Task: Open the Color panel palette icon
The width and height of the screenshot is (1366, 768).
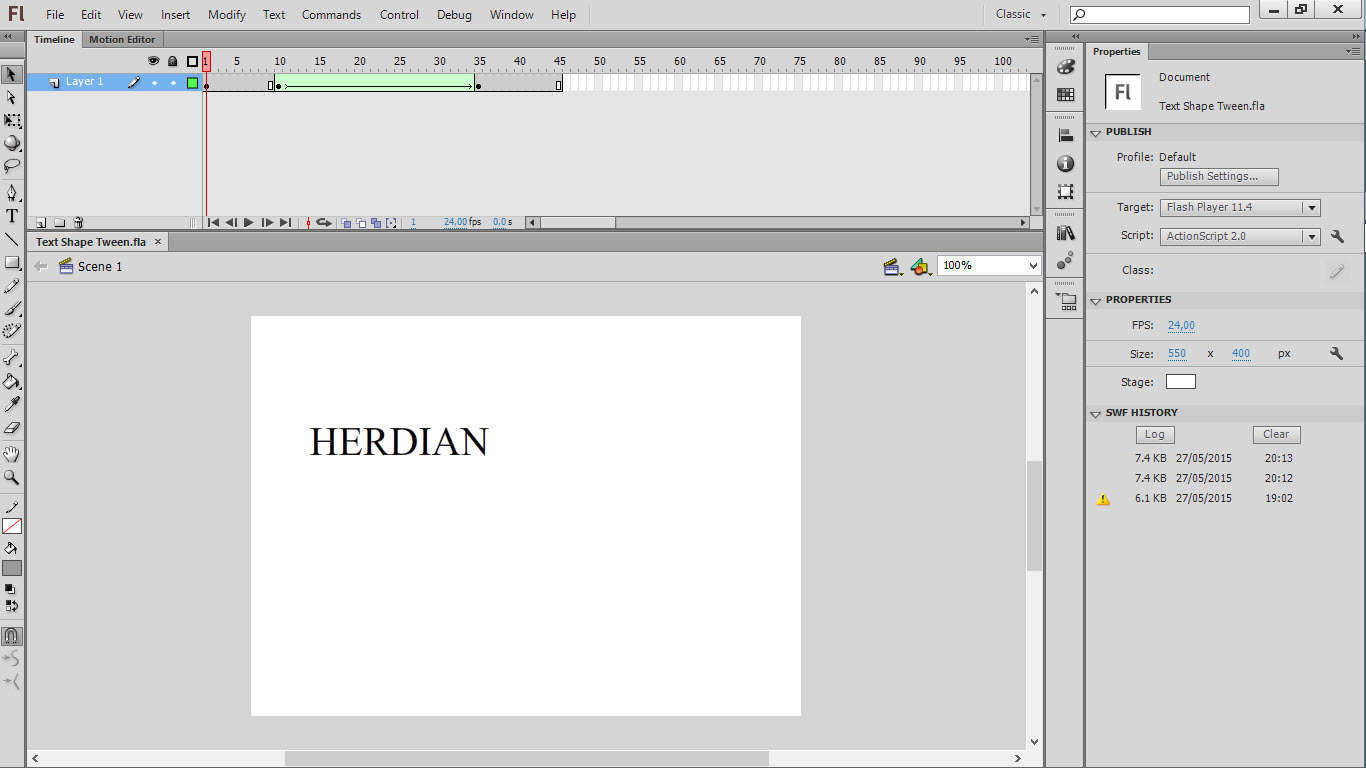Action: pyautogui.click(x=1065, y=67)
